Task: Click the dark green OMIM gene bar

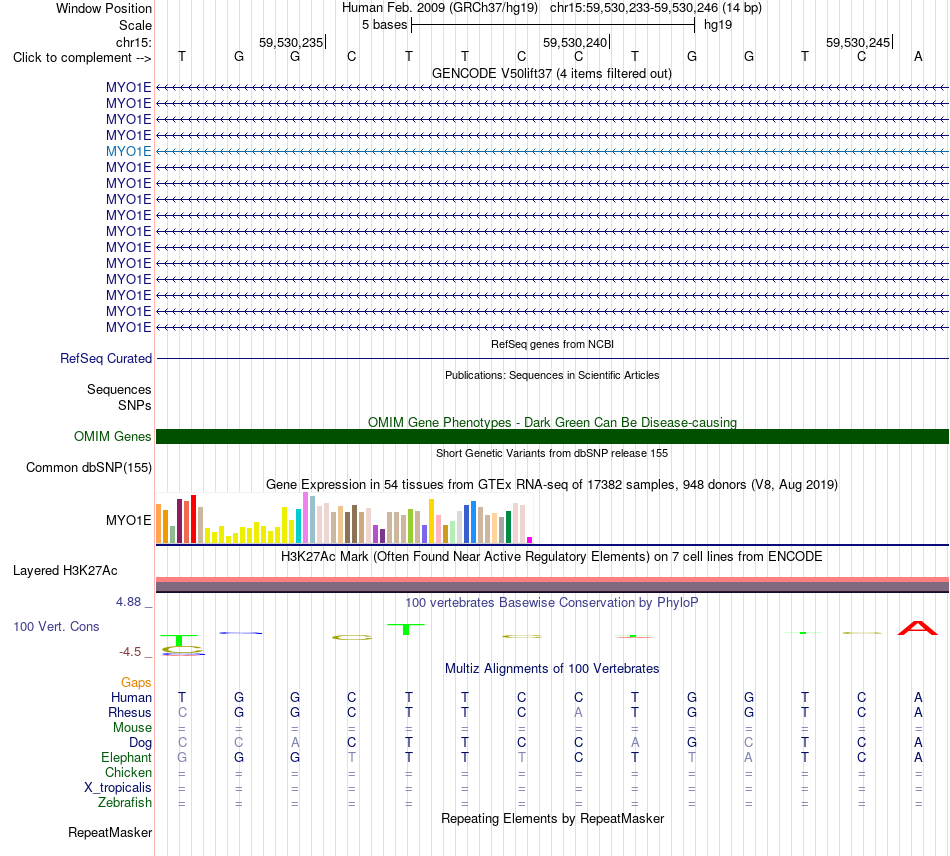Action: [x=552, y=436]
